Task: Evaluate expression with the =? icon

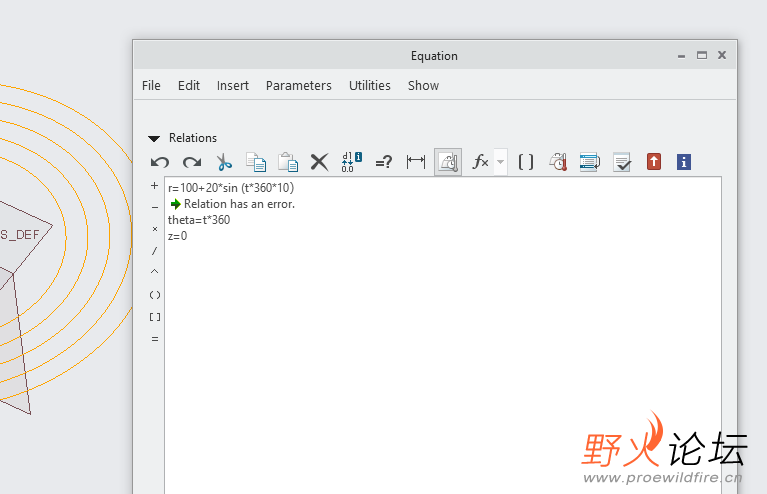Action: pos(384,162)
